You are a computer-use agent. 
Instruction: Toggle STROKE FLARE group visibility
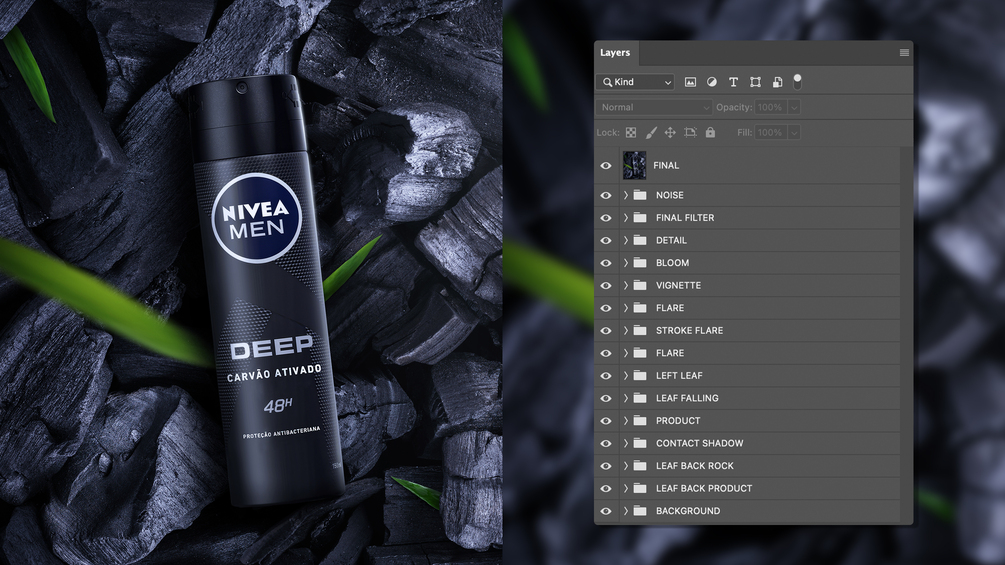click(606, 331)
